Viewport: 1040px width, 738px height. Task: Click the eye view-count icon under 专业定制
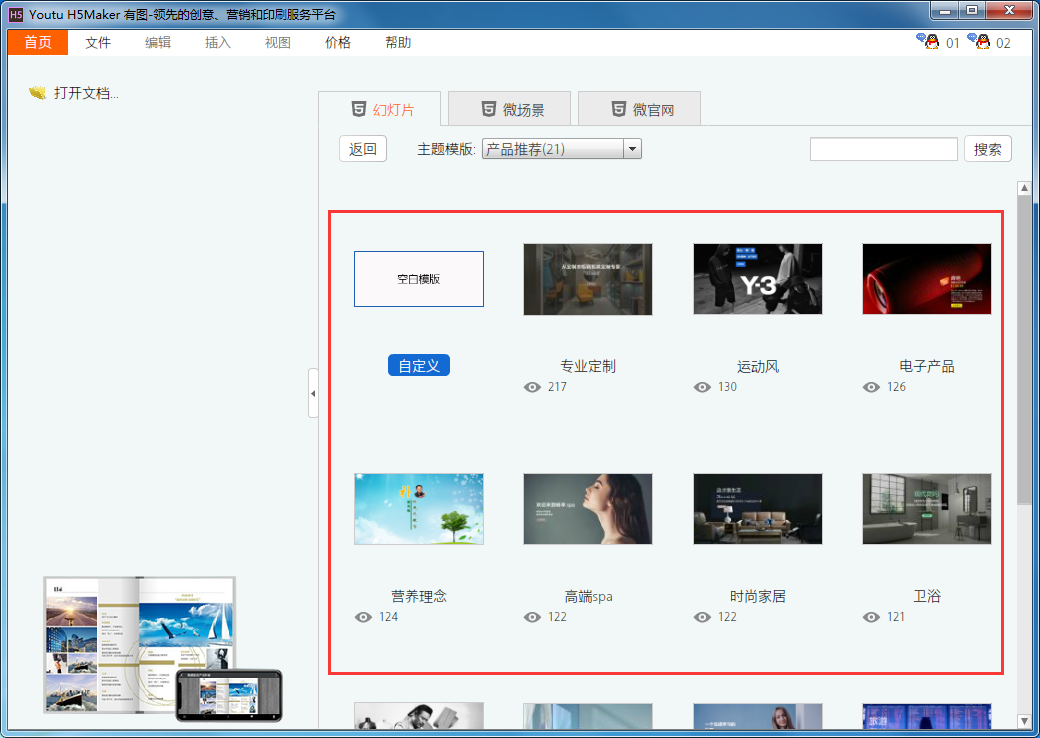532,387
